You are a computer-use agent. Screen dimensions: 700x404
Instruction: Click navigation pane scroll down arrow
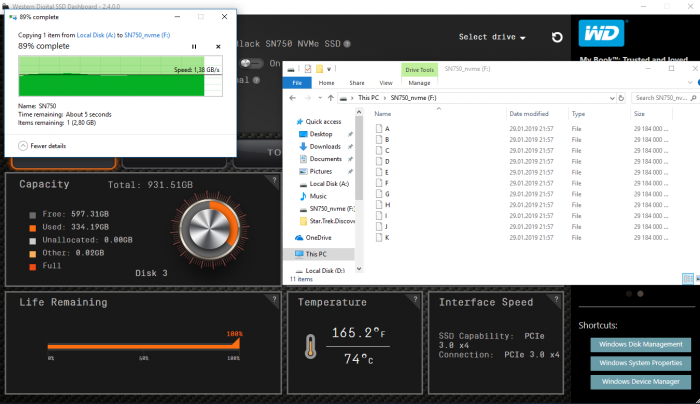tap(359, 269)
